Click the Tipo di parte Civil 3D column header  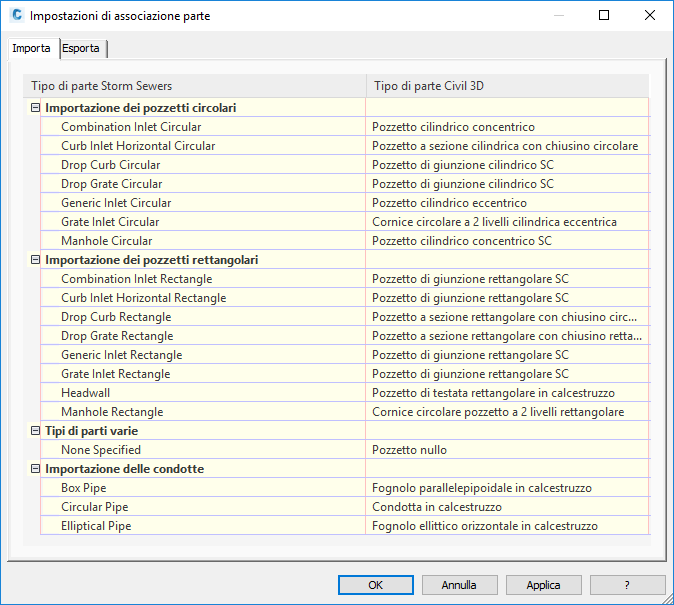point(507,86)
